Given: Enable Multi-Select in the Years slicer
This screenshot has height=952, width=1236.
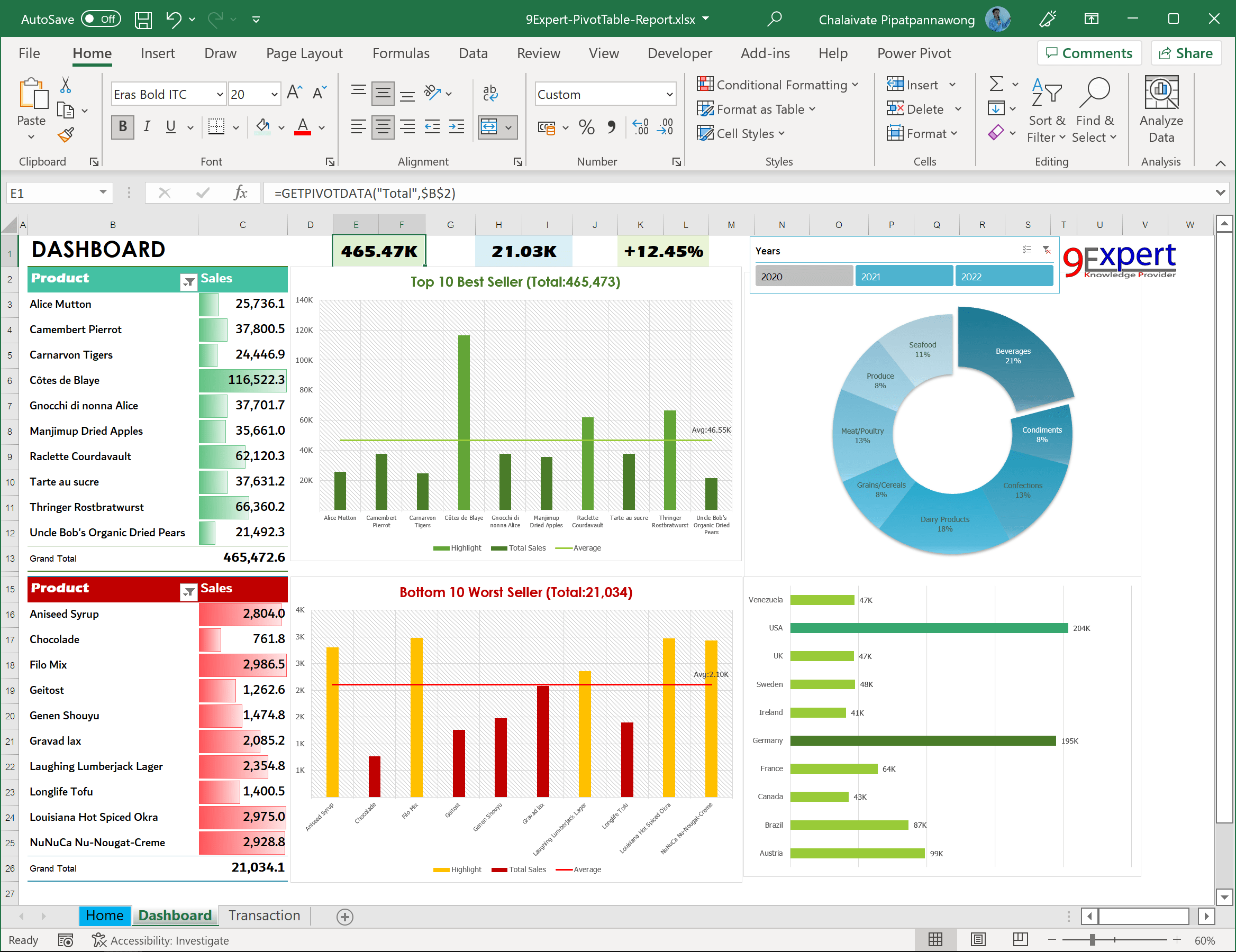Looking at the screenshot, I should (1026, 250).
